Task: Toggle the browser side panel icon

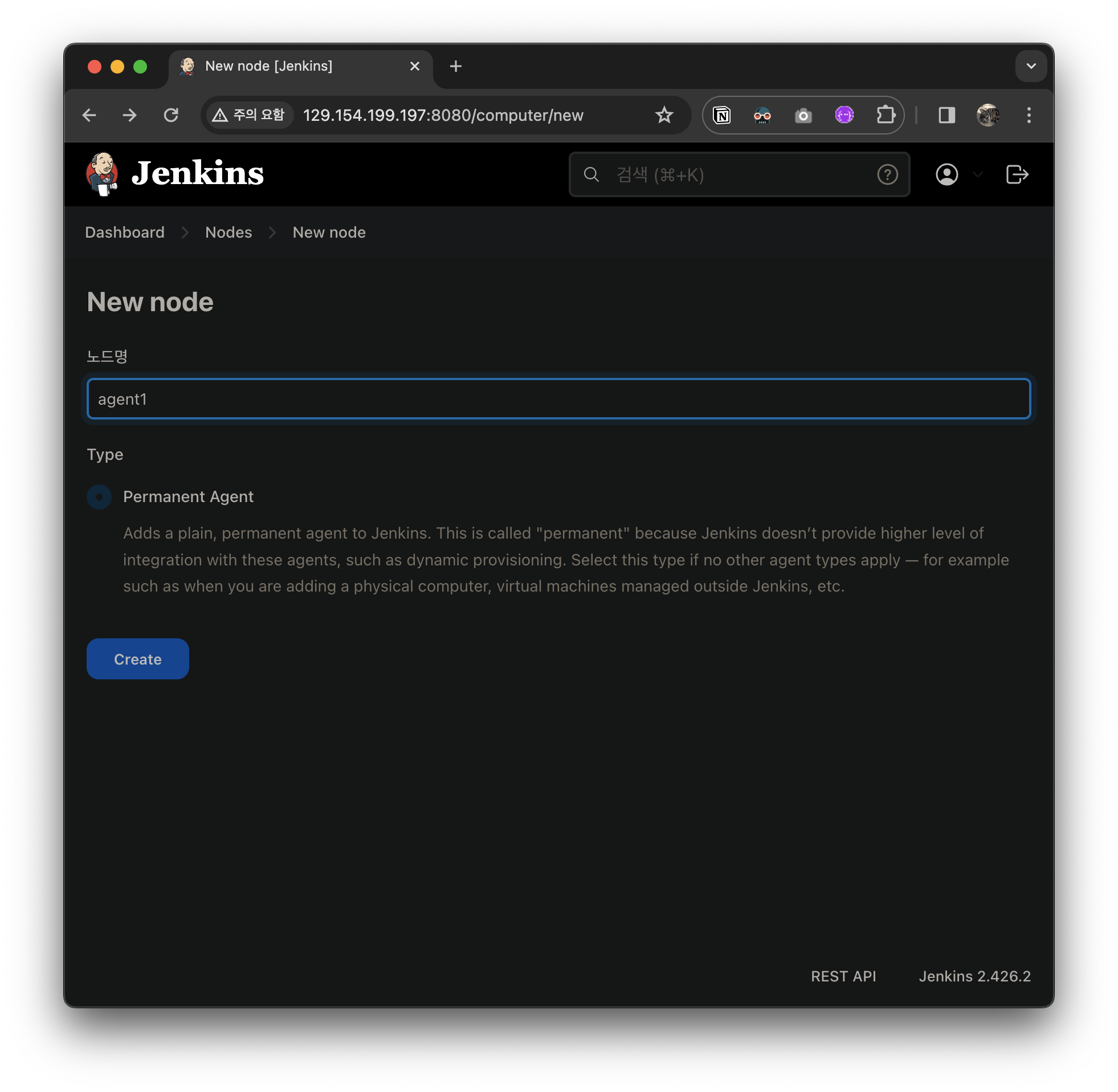Action: (x=946, y=115)
